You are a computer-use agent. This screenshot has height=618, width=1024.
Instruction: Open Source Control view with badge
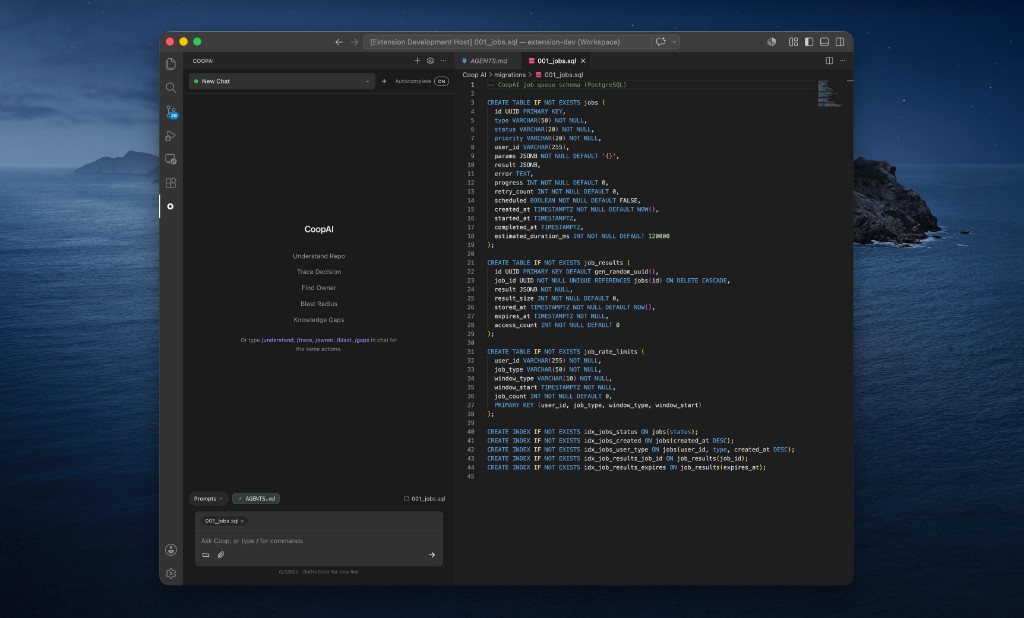171,112
